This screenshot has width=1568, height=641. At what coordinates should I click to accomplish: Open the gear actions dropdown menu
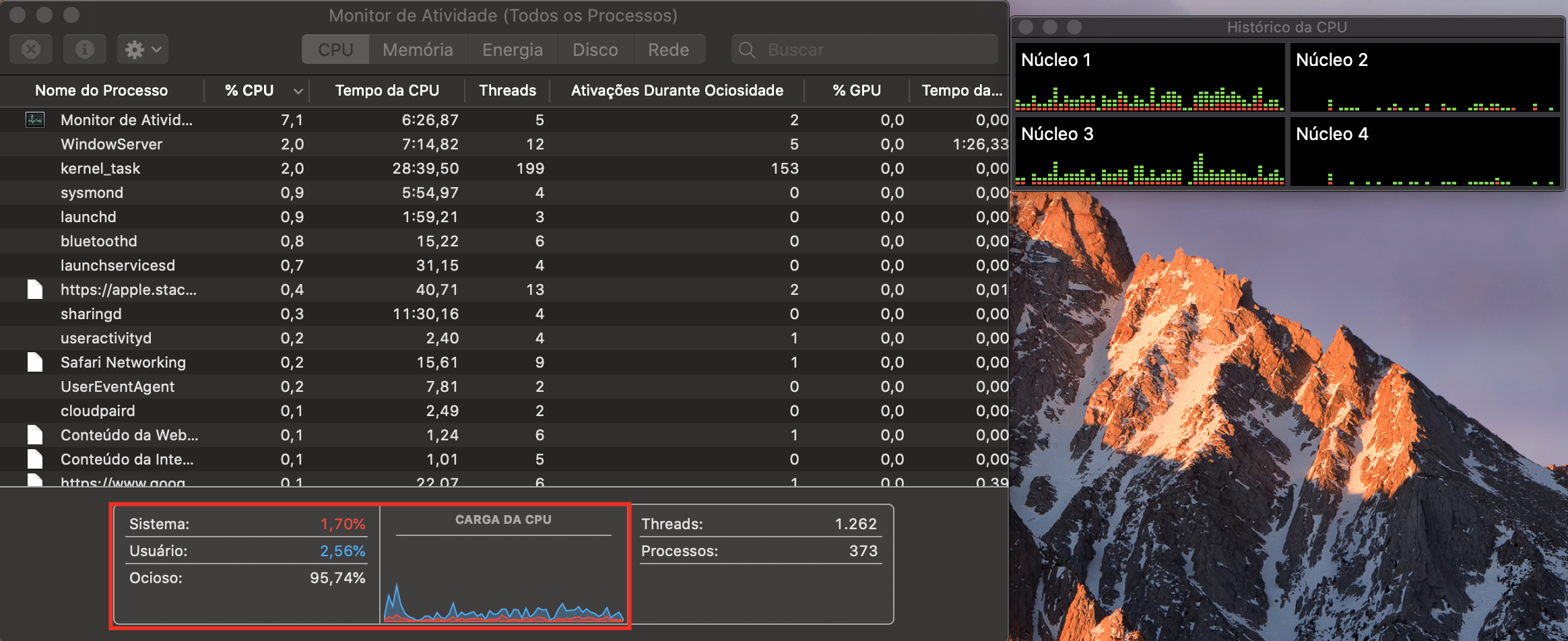point(143,49)
